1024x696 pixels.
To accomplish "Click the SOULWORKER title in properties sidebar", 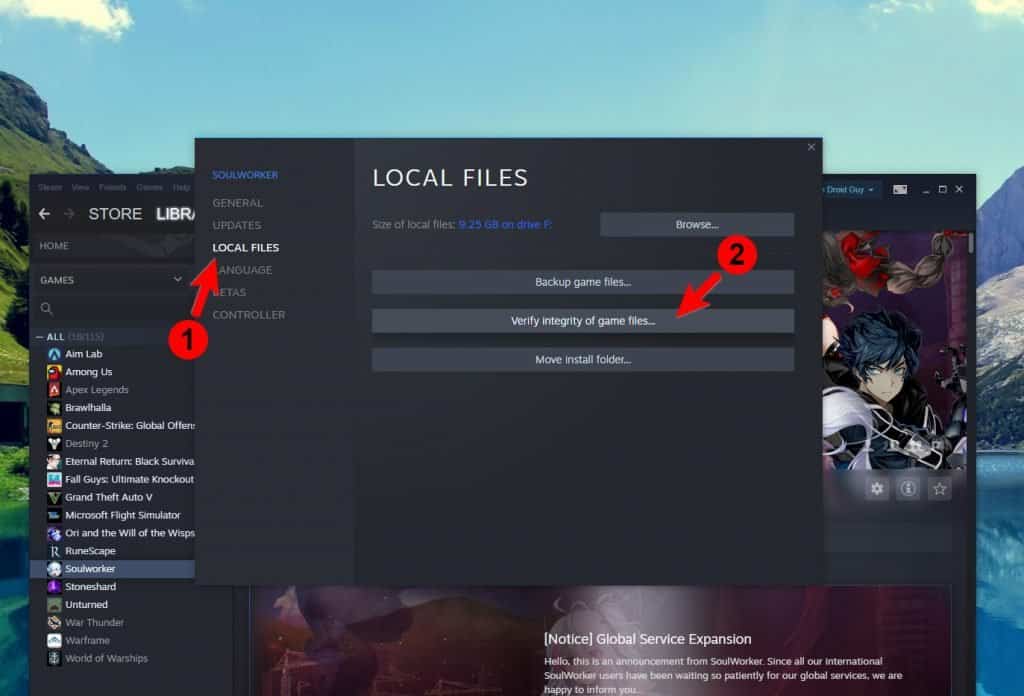I will [245, 175].
